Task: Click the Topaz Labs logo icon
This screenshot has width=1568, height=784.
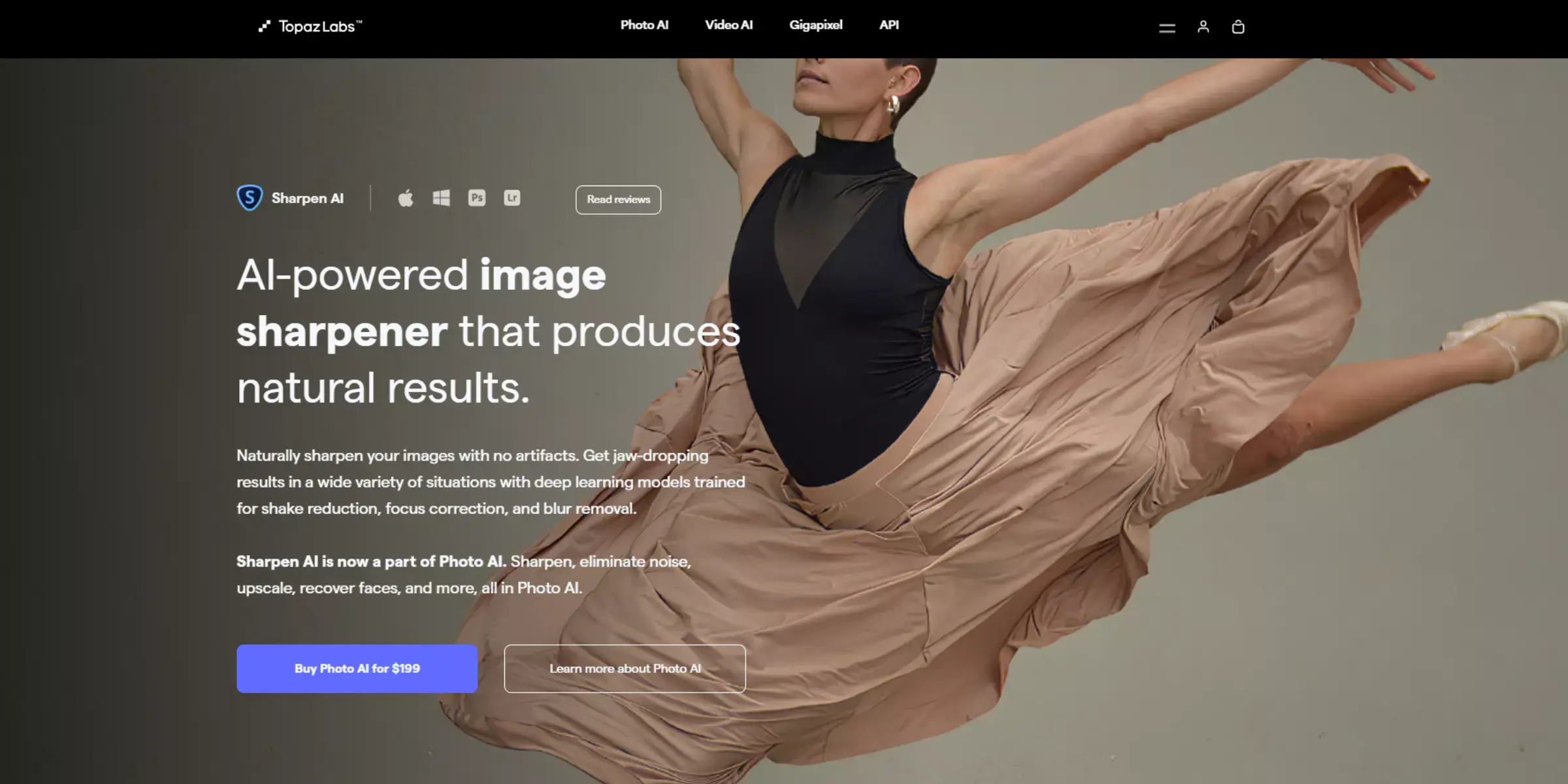Action: pos(264,26)
